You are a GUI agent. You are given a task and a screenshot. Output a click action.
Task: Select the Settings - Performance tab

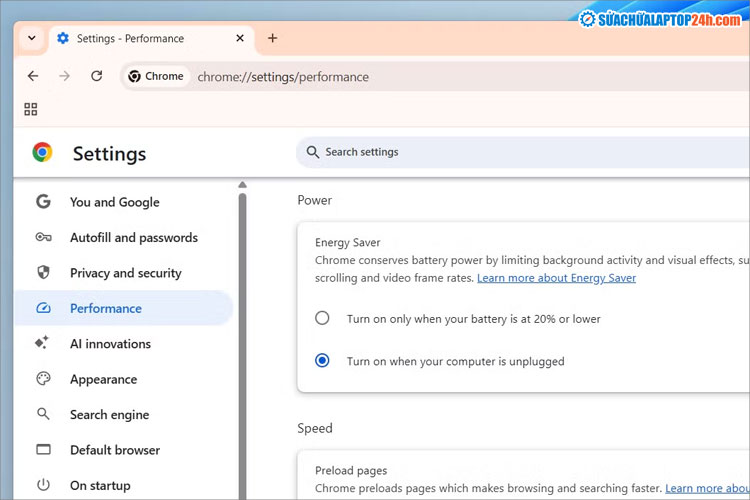tap(152, 38)
